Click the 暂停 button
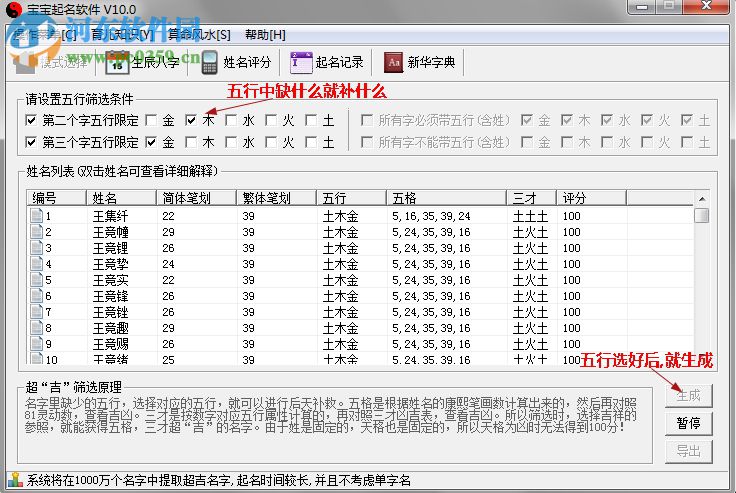Screen dimensions: 736x493 coord(689,424)
